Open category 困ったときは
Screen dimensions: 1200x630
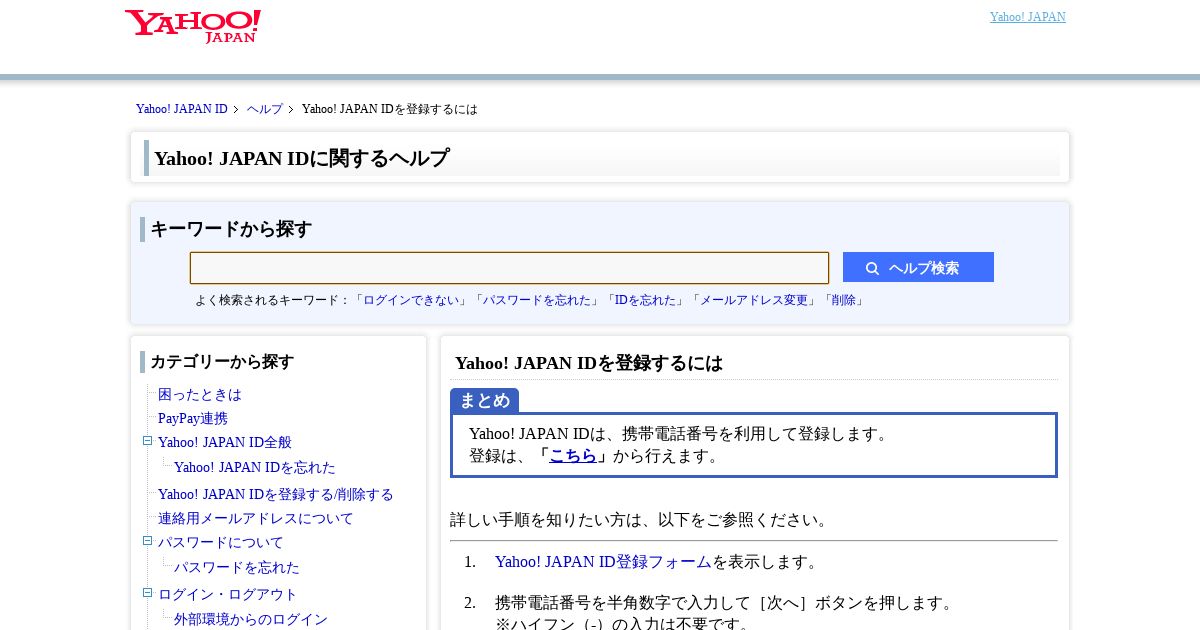click(x=200, y=395)
